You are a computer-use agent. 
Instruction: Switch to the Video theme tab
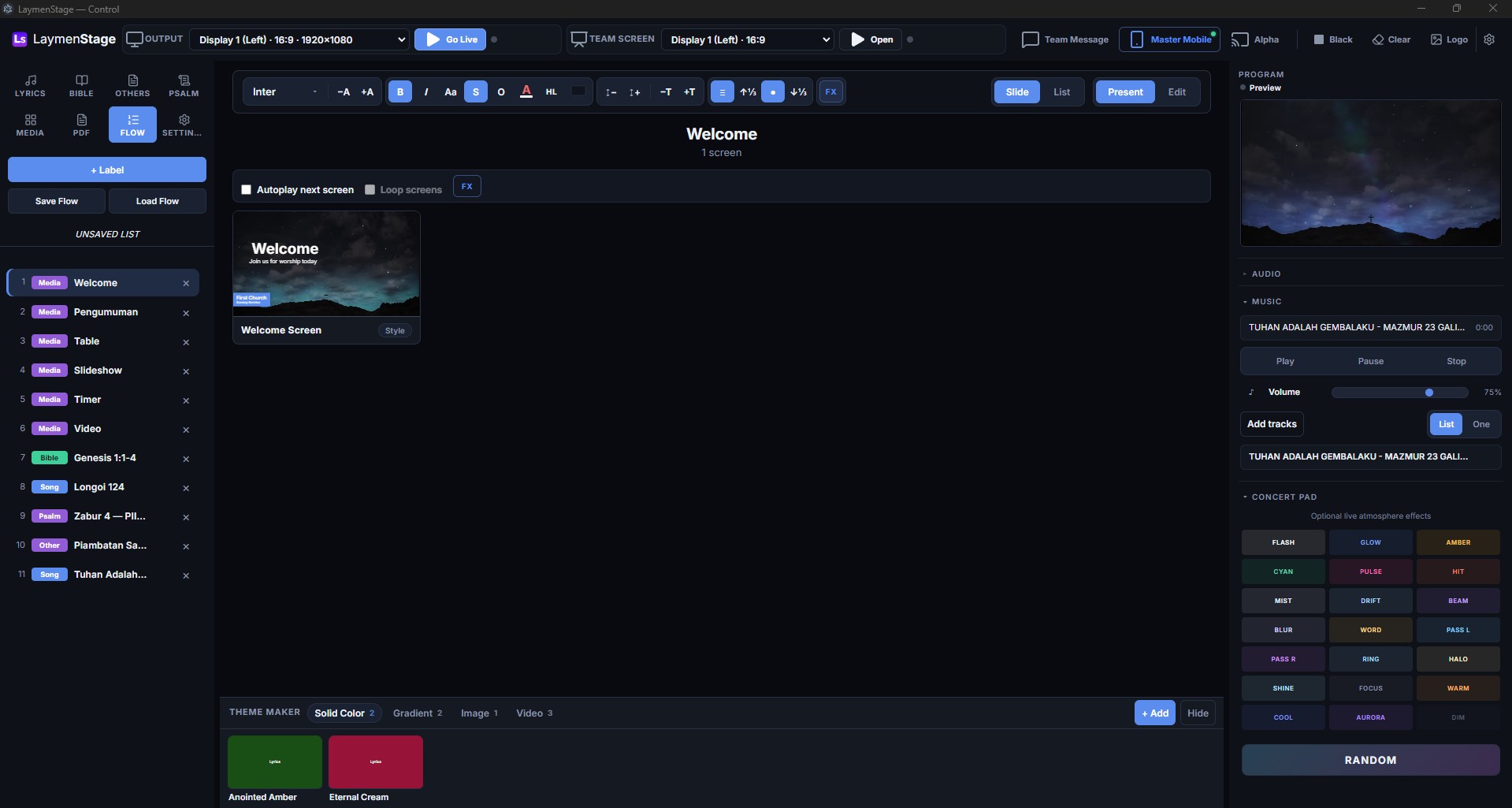tap(534, 713)
